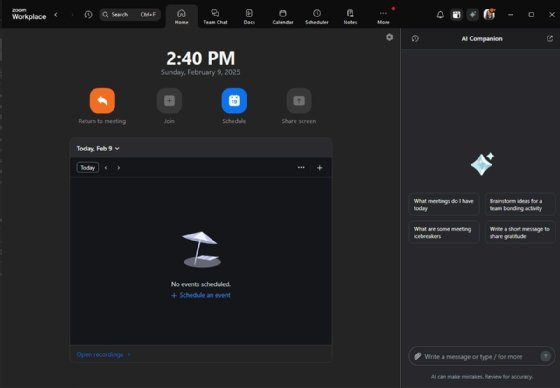Screen dimensions: 560x388
Task: Pop out the AI Companion panel
Action: (550, 39)
